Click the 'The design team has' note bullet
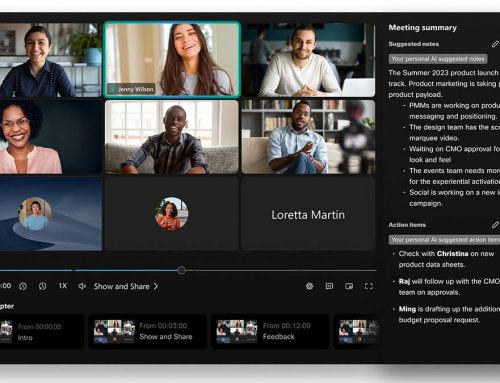This screenshot has width=500, height=383. [x=455, y=132]
